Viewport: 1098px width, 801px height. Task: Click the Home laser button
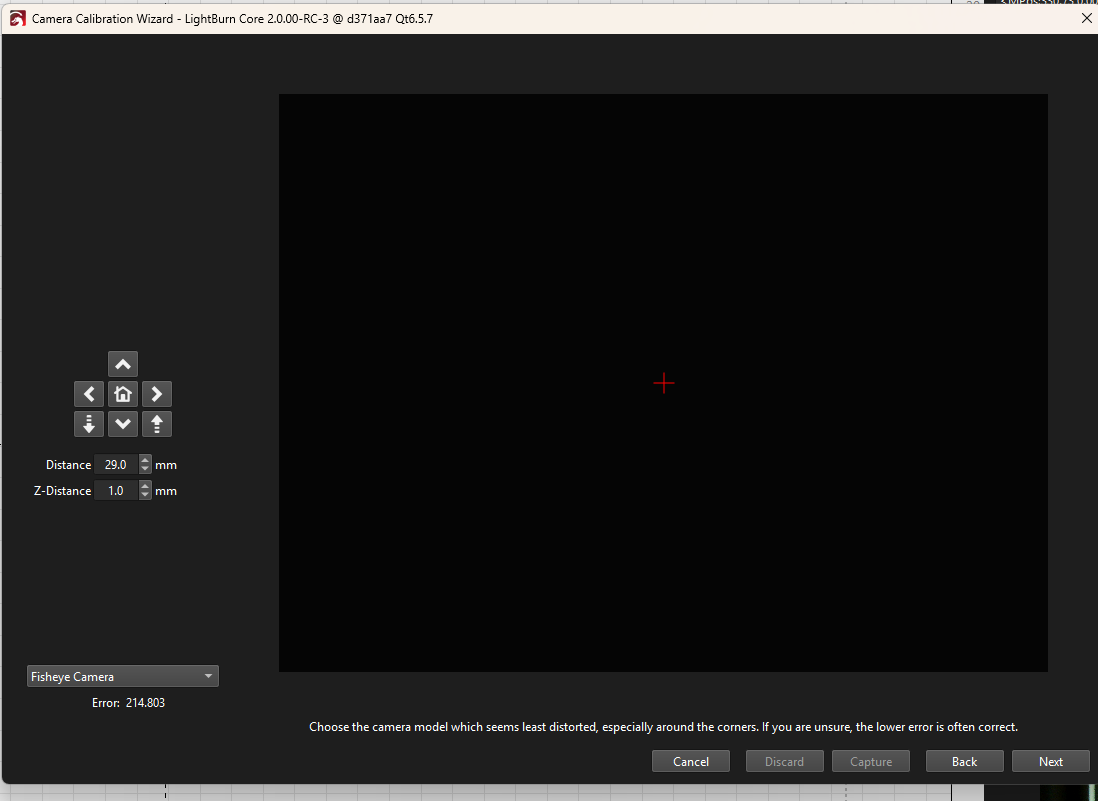(123, 394)
